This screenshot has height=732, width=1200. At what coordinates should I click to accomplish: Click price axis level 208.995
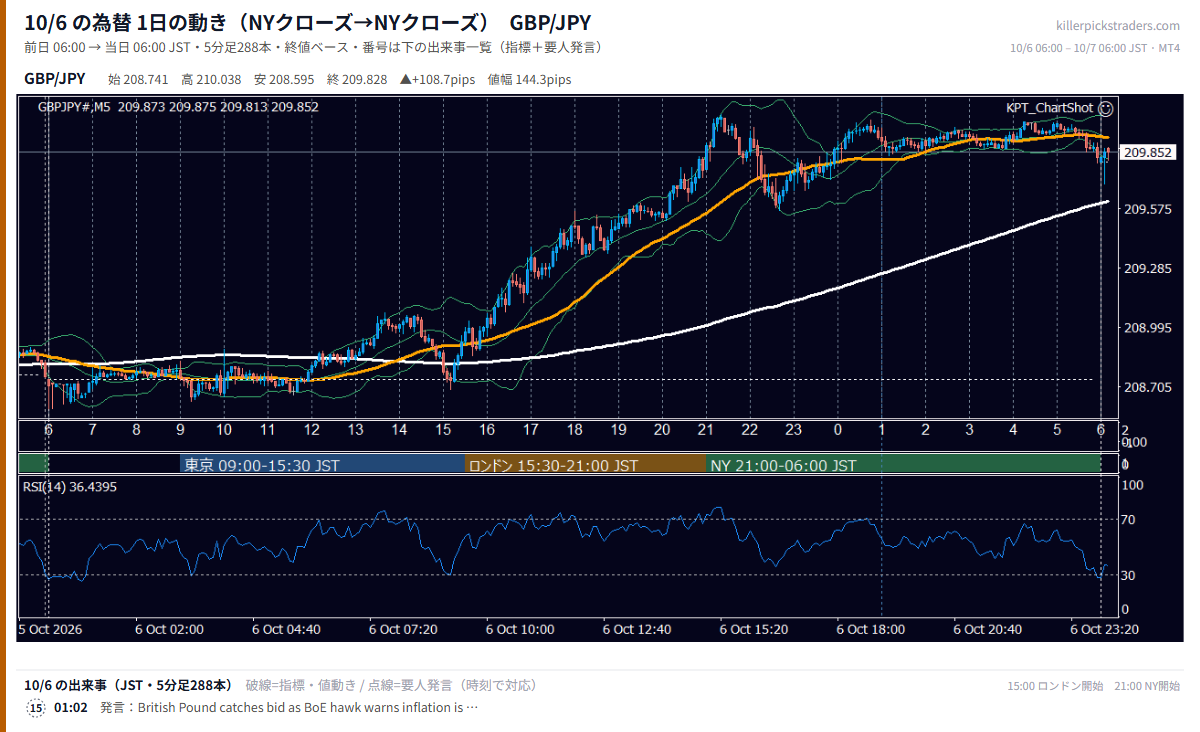pos(1149,328)
